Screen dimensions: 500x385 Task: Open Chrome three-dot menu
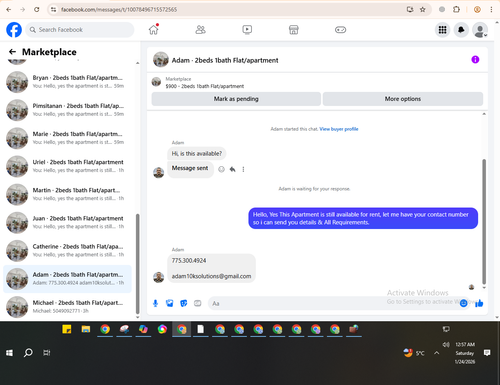point(491,9)
